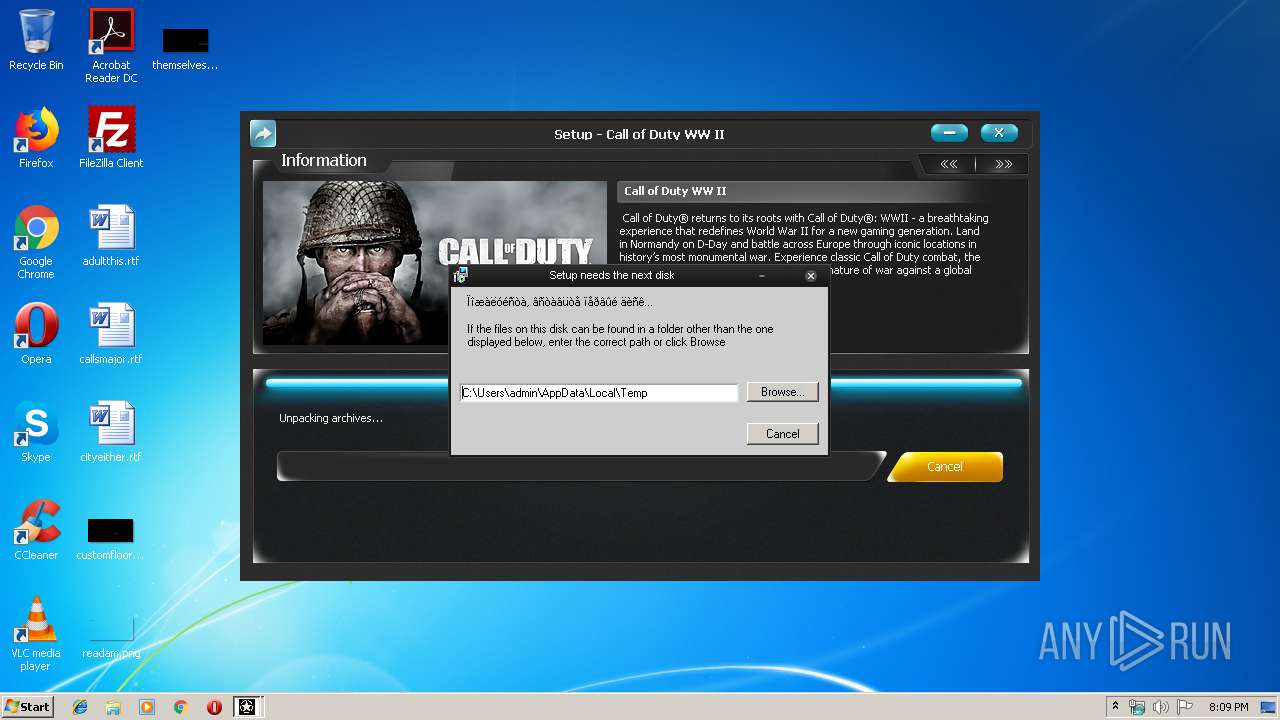Viewport: 1280px width, 720px height.
Task: Click 'Call of Duty WW II' description heading
Action: (676, 191)
